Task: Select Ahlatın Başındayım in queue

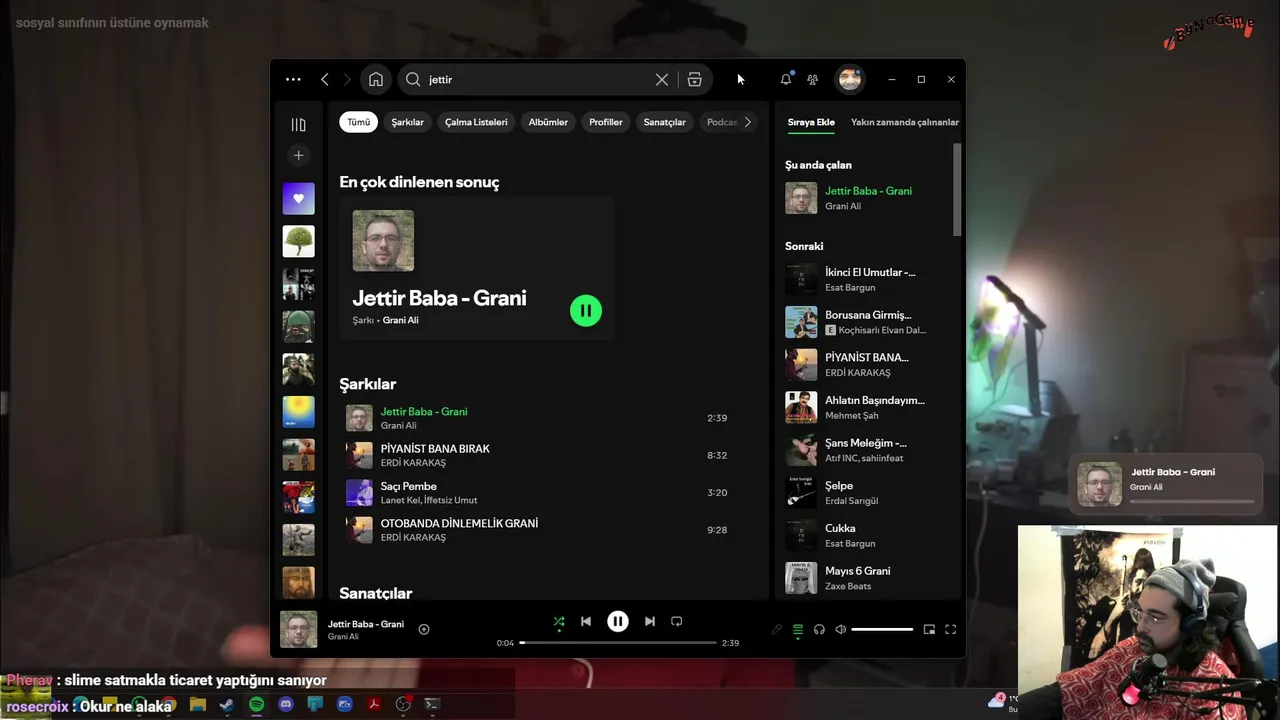Action: [x=866, y=407]
